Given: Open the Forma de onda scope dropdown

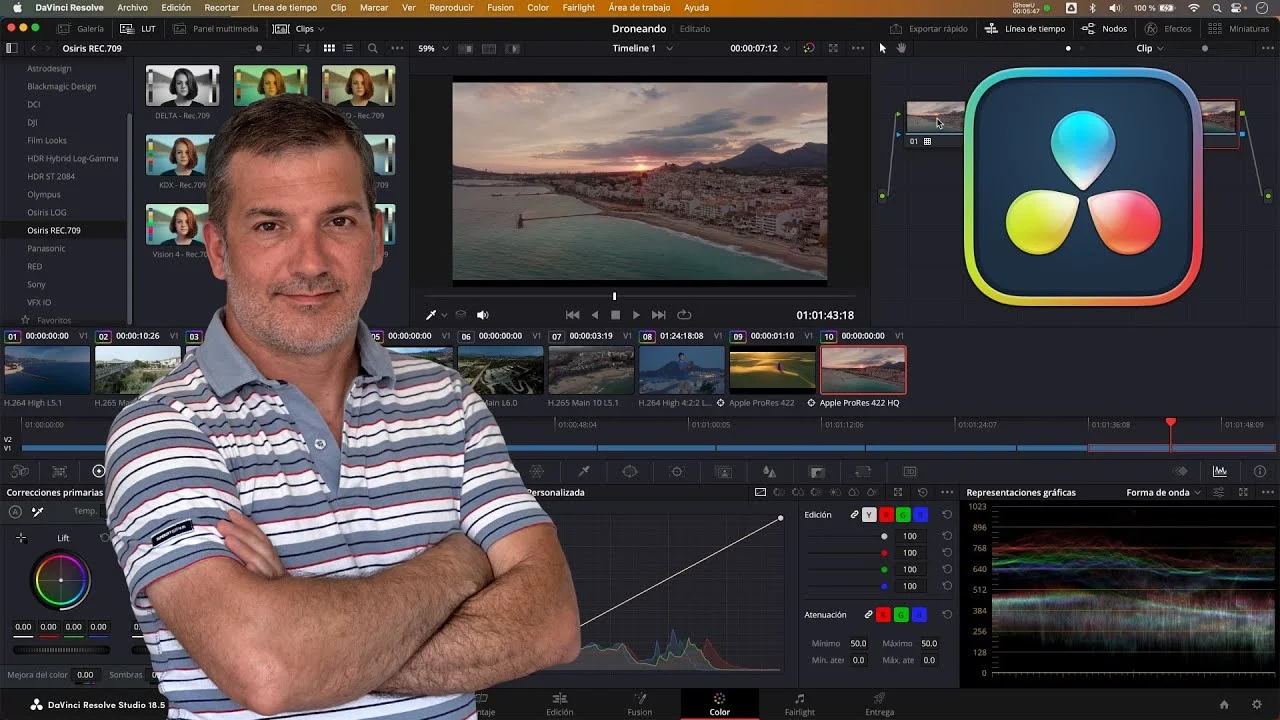Looking at the screenshot, I should coord(1163,492).
